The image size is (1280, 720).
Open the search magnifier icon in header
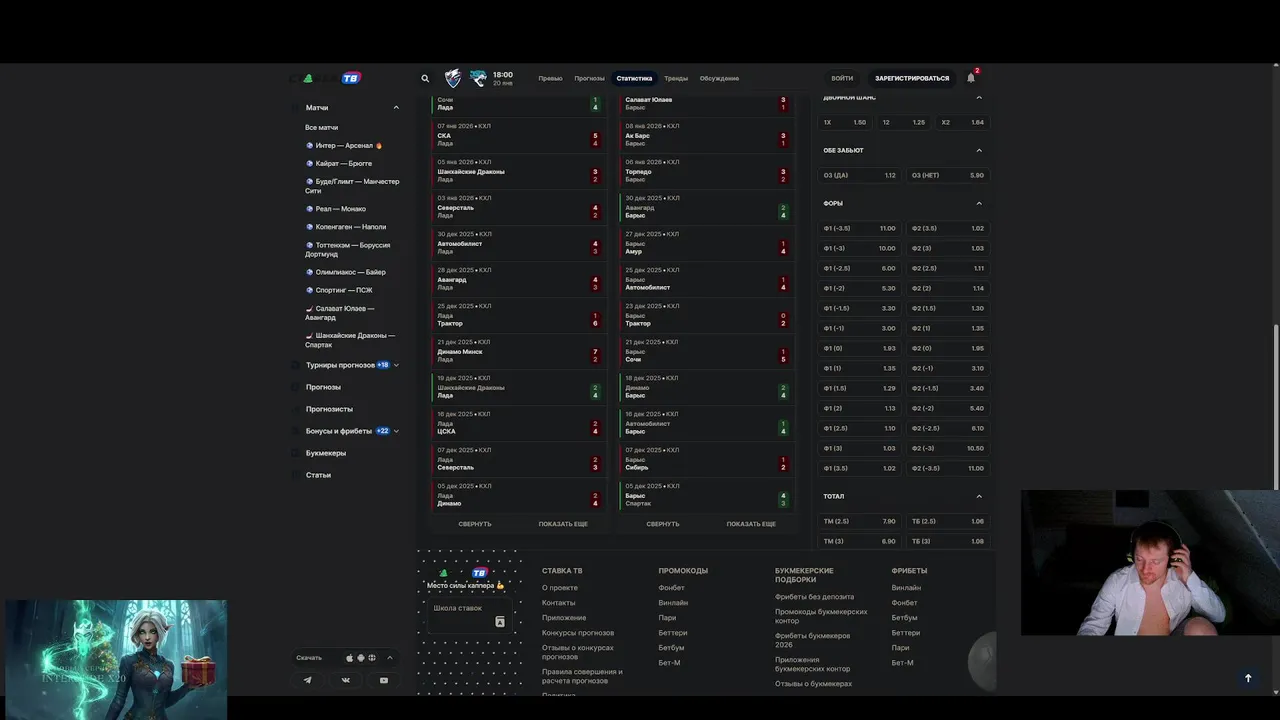point(425,78)
